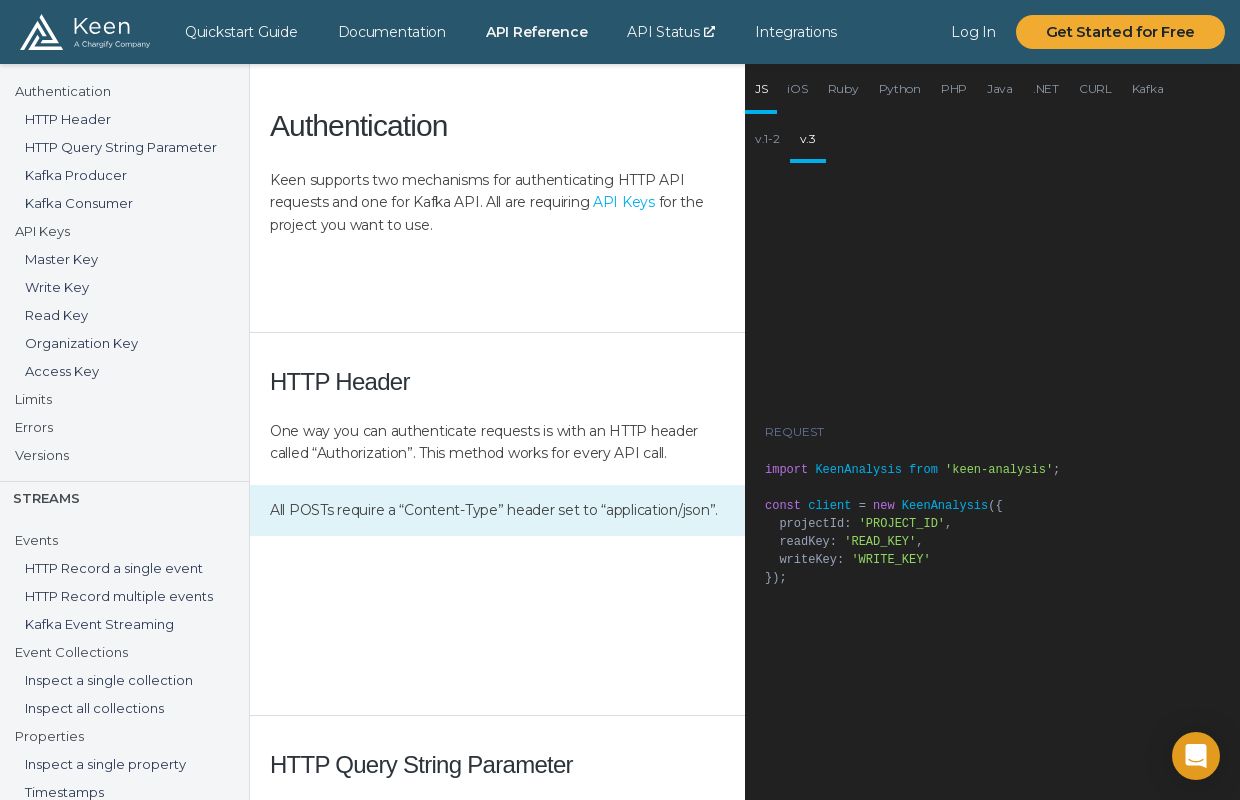Open Event Collections in sidebar
This screenshot has width=1240, height=800.
(x=72, y=652)
